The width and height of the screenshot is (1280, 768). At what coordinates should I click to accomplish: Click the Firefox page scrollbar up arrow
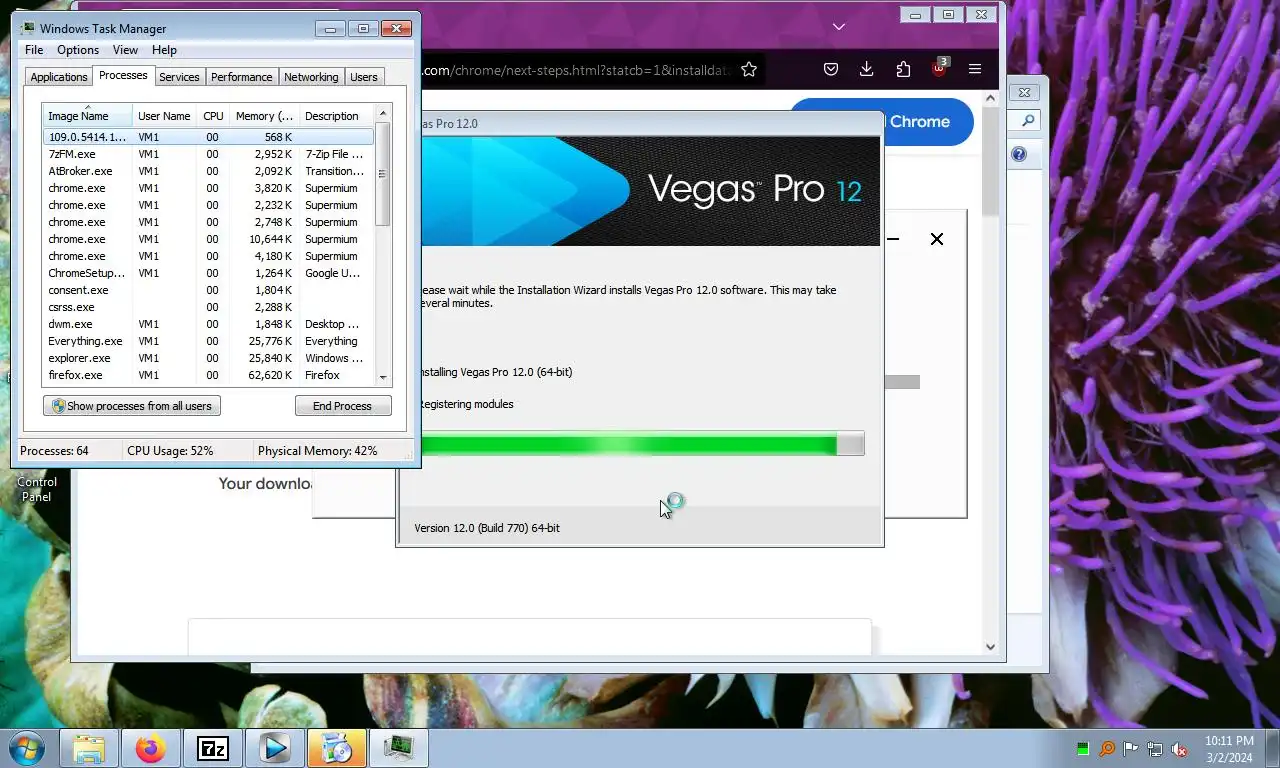pyautogui.click(x=990, y=99)
